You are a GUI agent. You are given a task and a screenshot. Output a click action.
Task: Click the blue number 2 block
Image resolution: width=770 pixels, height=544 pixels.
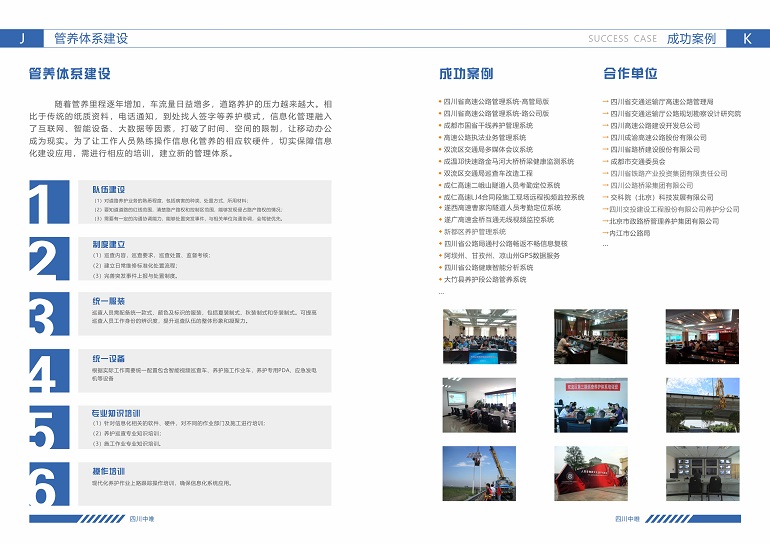[x=49, y=258]
